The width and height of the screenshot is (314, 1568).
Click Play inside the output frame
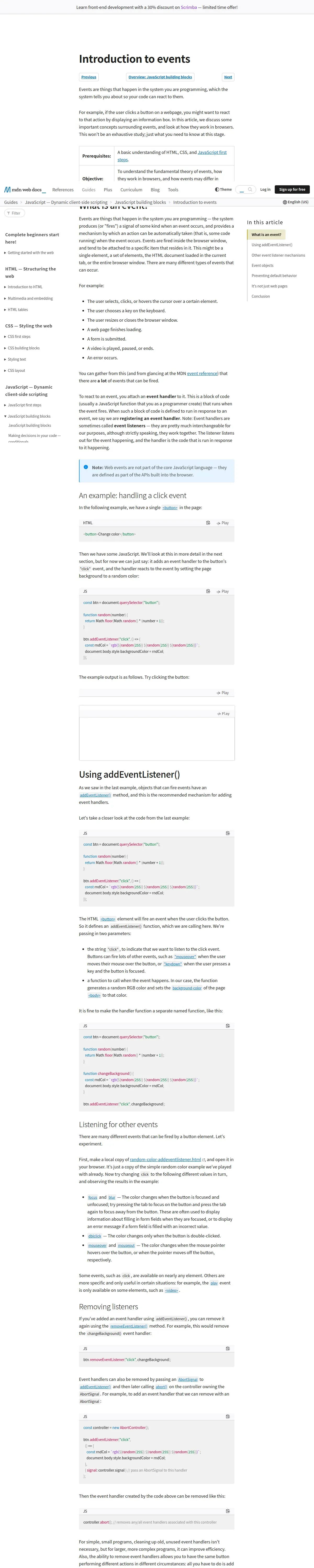pyautogui.click(x=223, y=713)
